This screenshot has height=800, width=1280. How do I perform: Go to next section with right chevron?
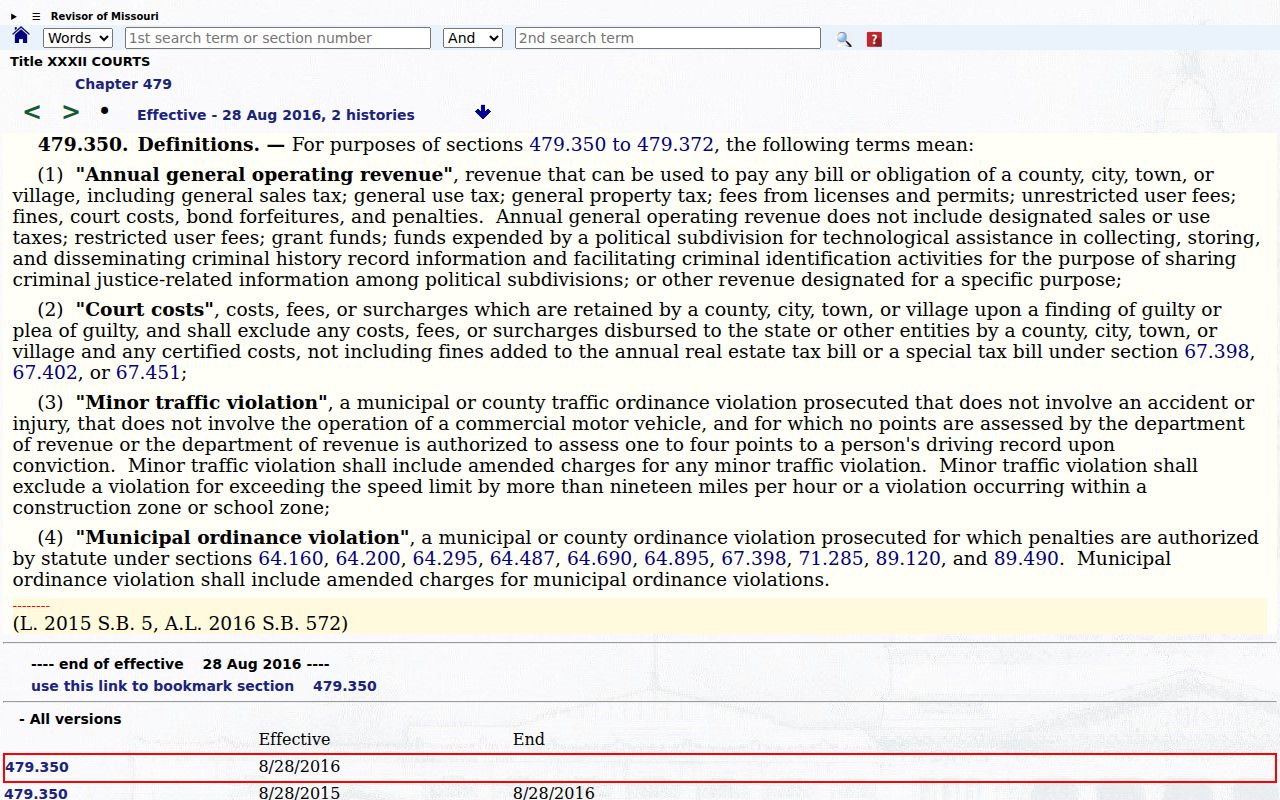70,112
